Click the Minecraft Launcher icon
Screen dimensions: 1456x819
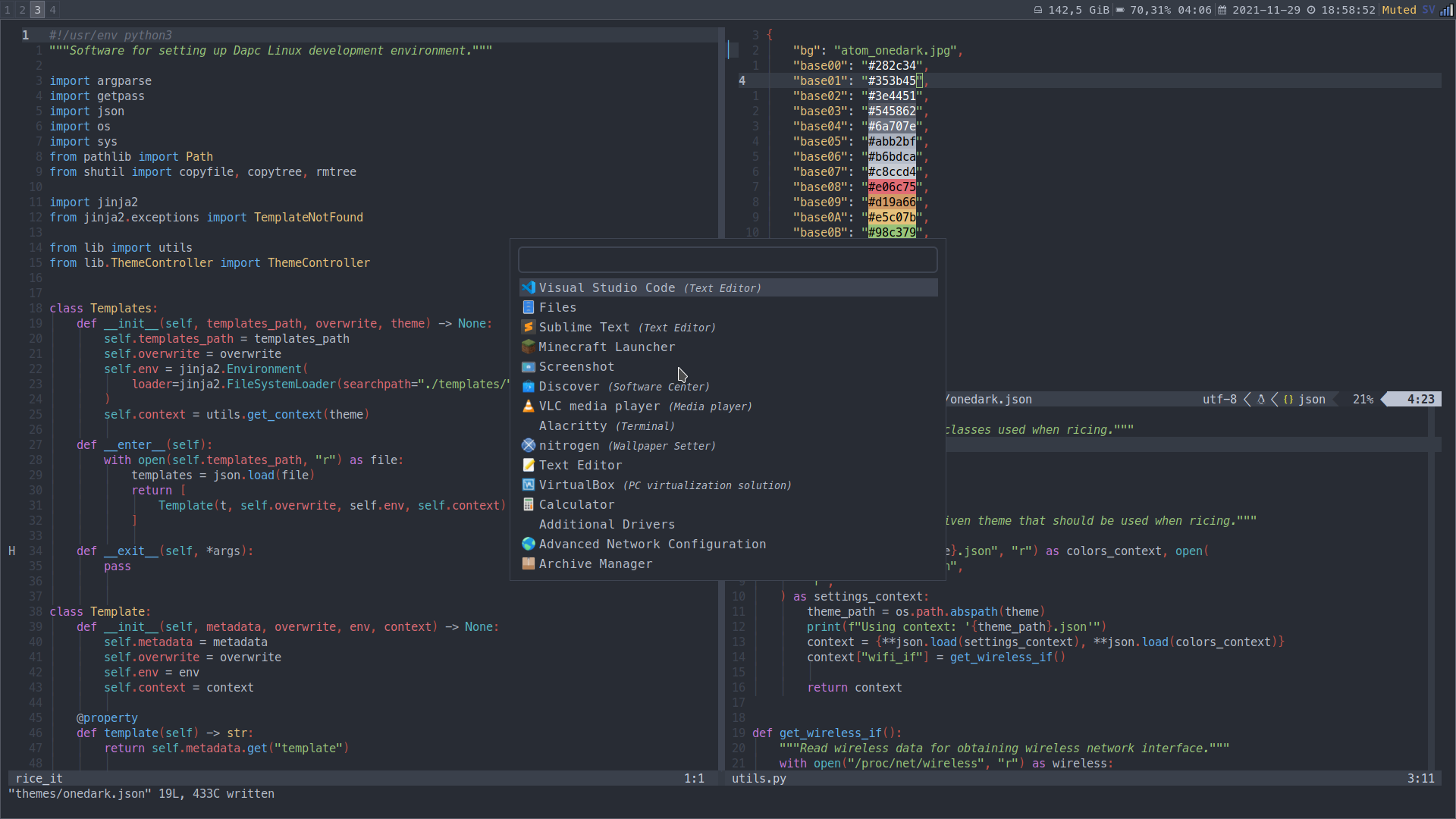click(x=529, y=347)
